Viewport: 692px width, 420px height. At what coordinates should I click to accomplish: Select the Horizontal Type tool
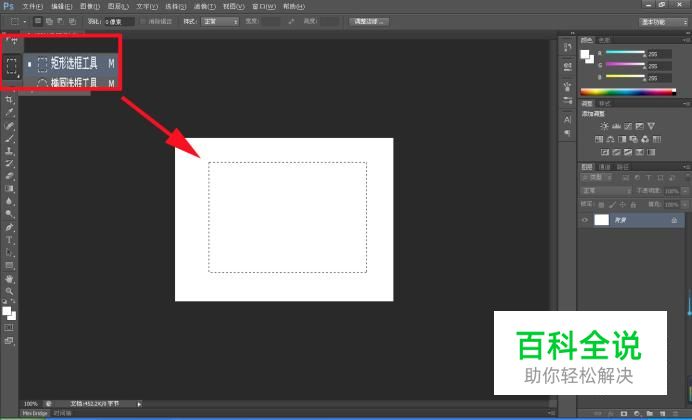(9, 240)
